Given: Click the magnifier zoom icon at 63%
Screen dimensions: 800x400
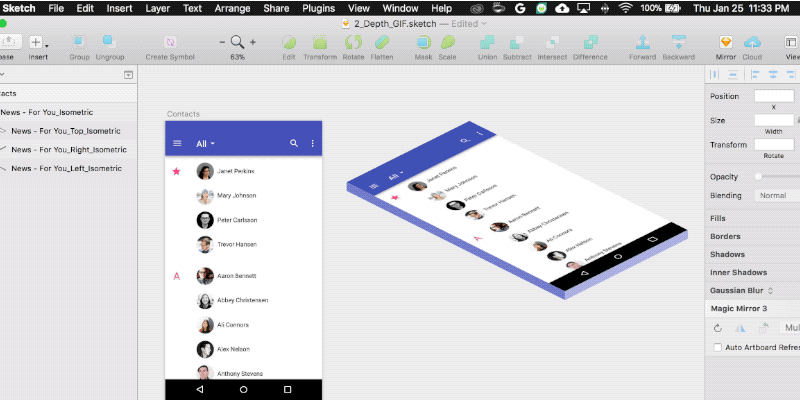Looking at the screenshot, I should pos(237,42).
